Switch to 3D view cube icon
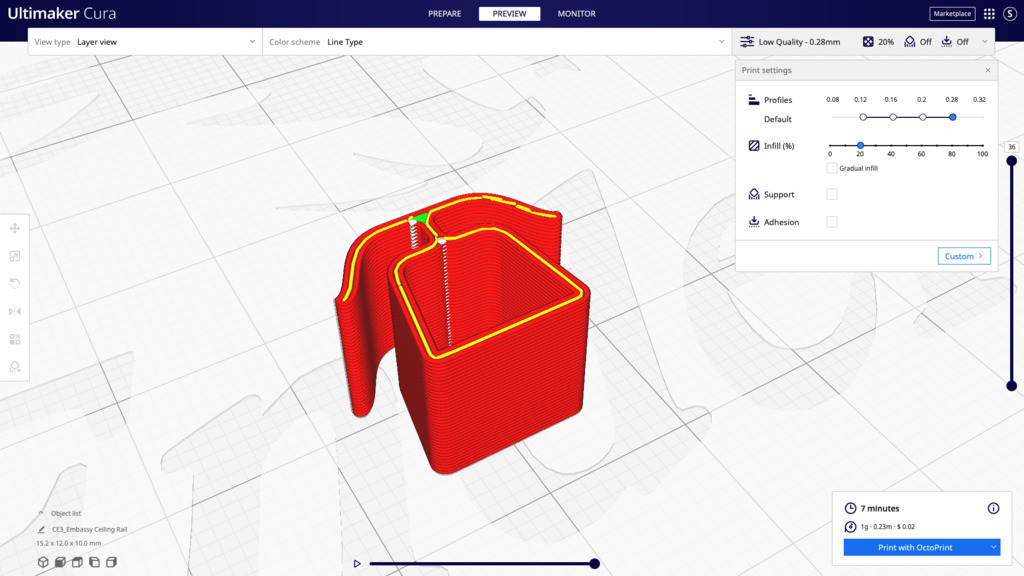 [43, 562]
